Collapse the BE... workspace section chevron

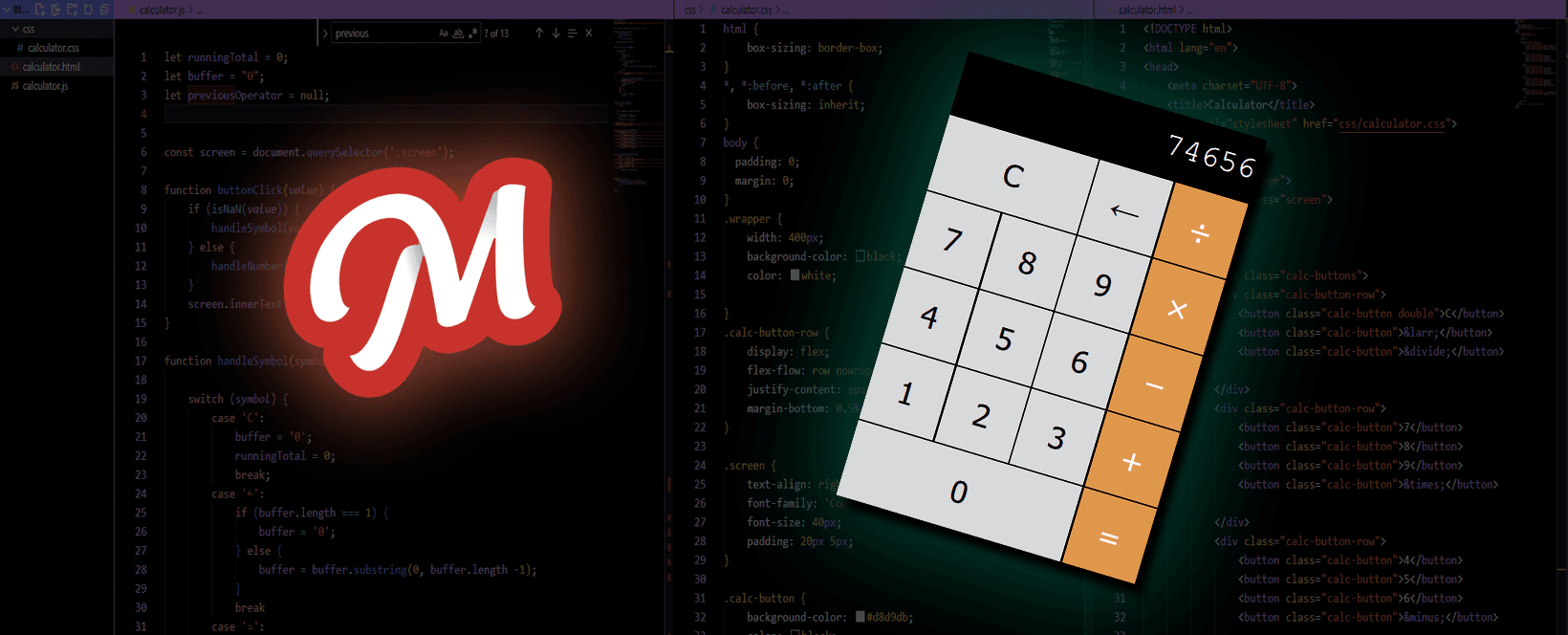pos(7,10)
